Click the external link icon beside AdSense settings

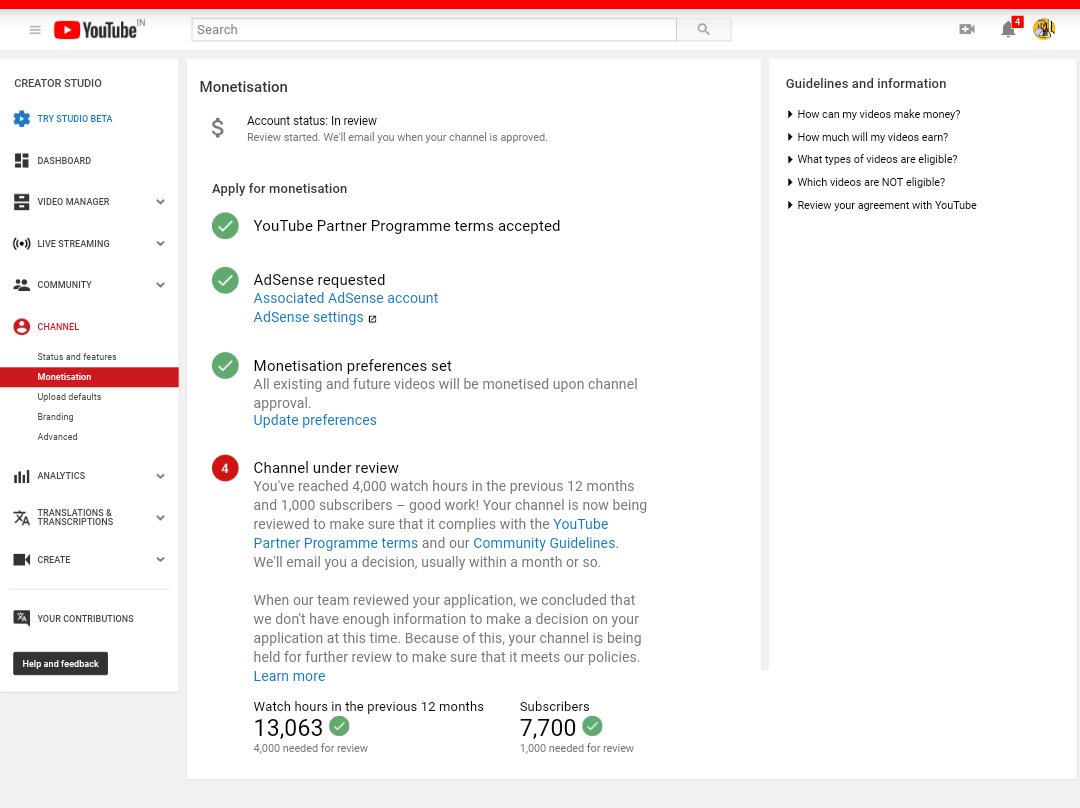point(373,319)
